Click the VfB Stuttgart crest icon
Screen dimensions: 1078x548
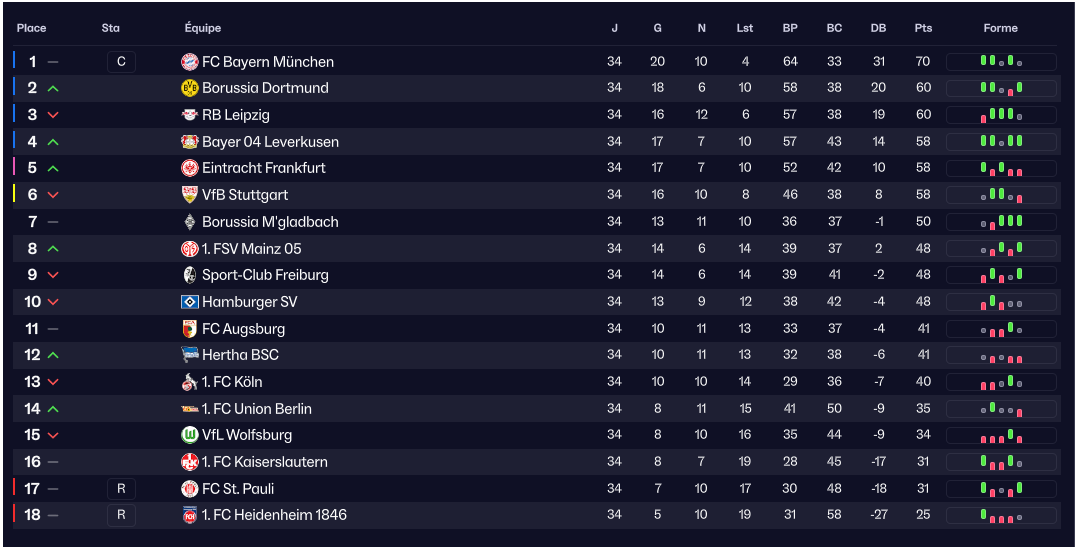coord(190,195)
